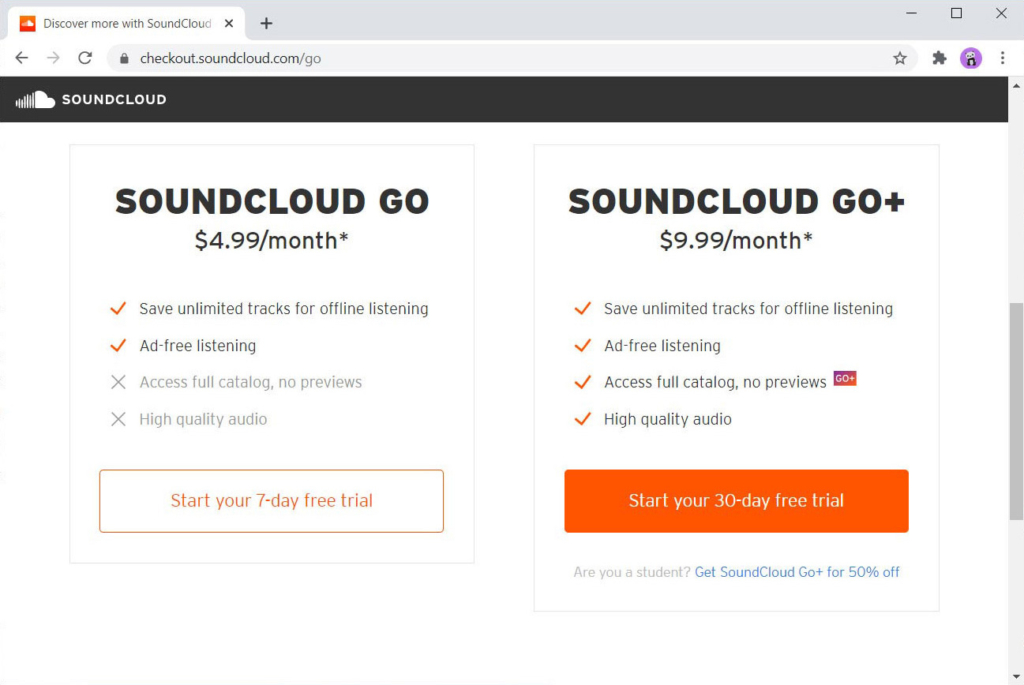Click the address bar URL
1024x685 pixels.
tap(230, 58)
